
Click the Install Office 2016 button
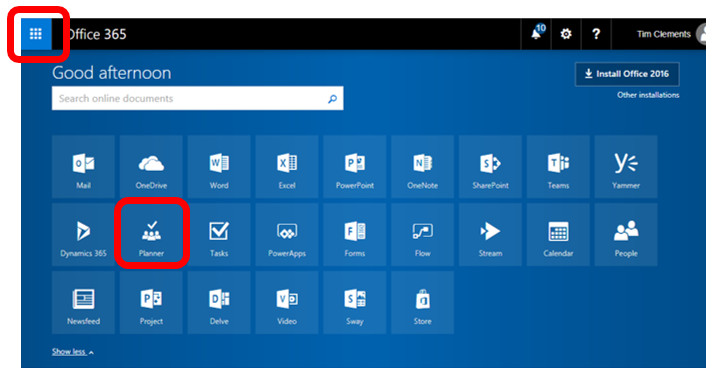tap(627, 74)
